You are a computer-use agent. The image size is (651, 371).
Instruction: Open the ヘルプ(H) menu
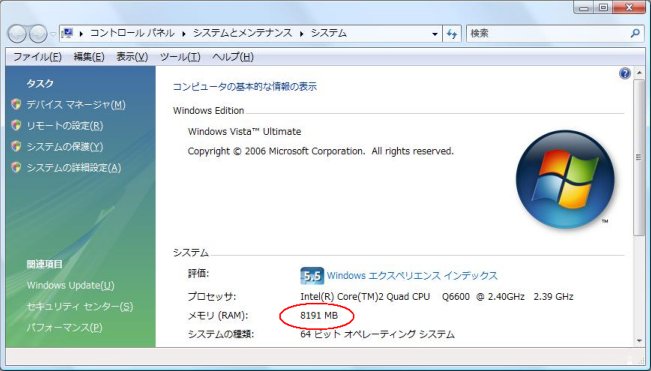[x=233, y=57]
